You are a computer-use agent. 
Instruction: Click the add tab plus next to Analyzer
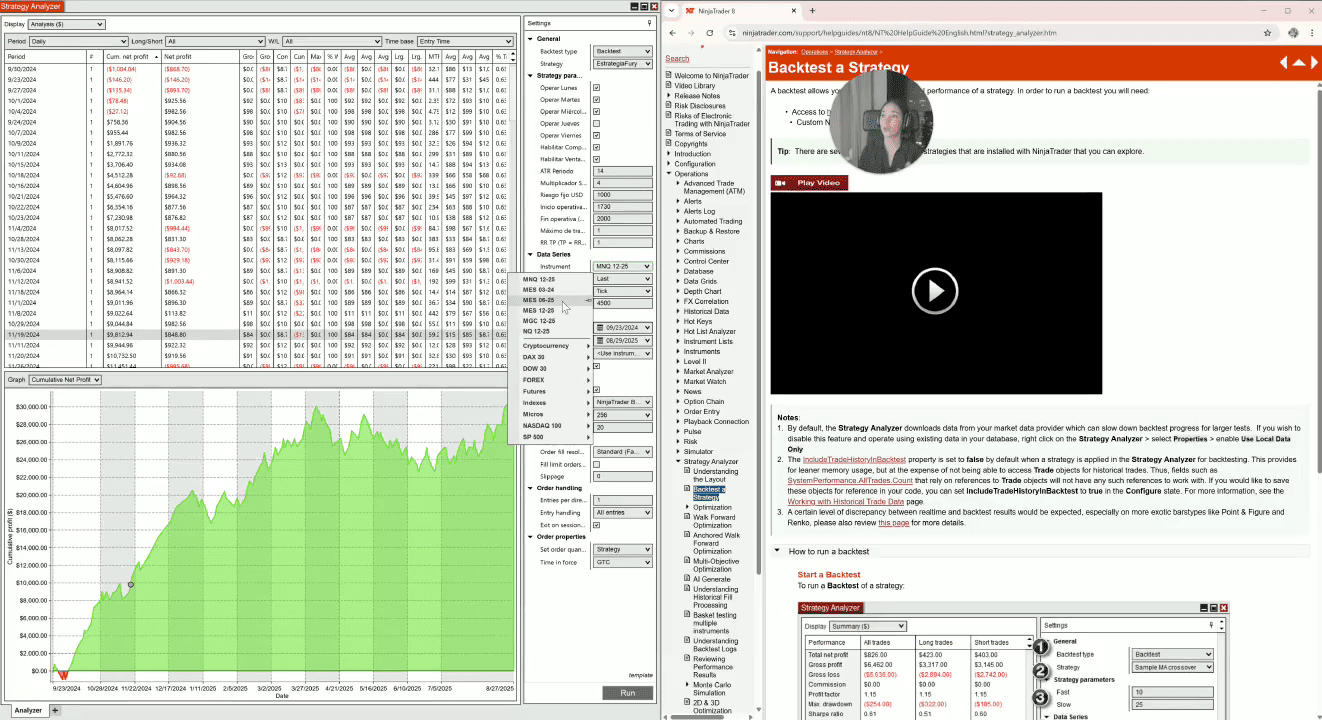click(x=55, y=710)
